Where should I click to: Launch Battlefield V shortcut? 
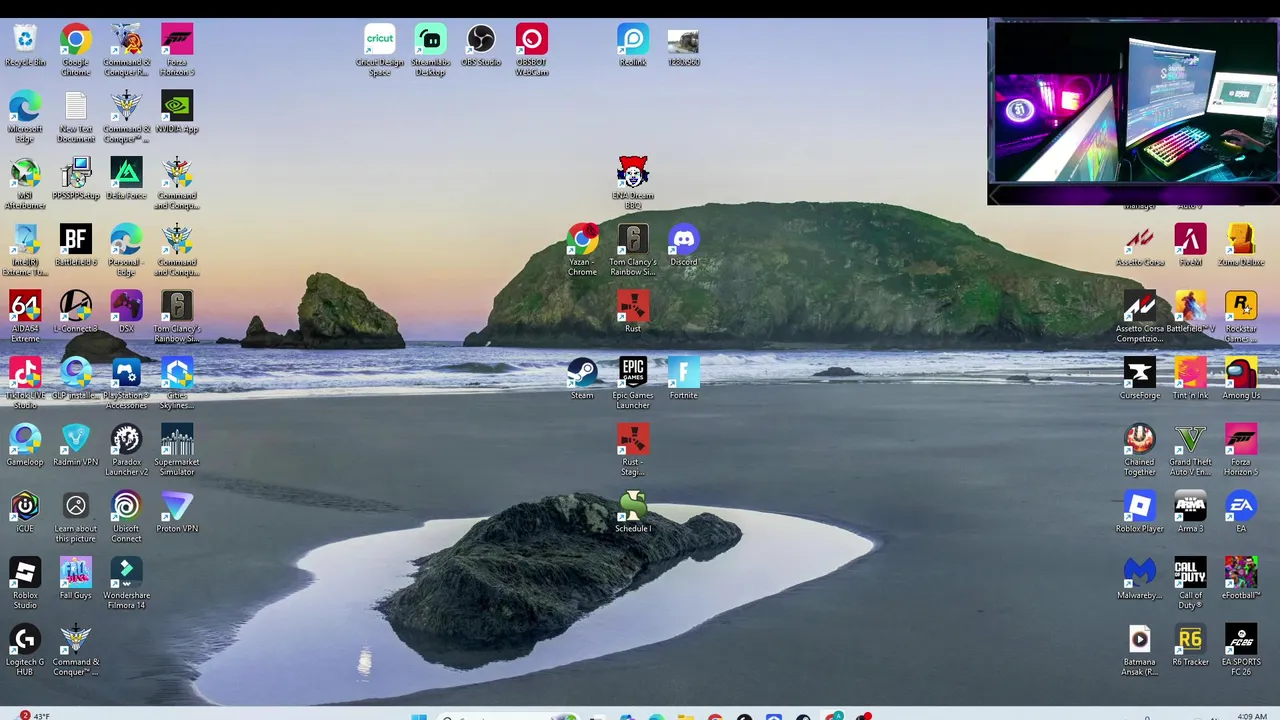(x=1190, y=312)
